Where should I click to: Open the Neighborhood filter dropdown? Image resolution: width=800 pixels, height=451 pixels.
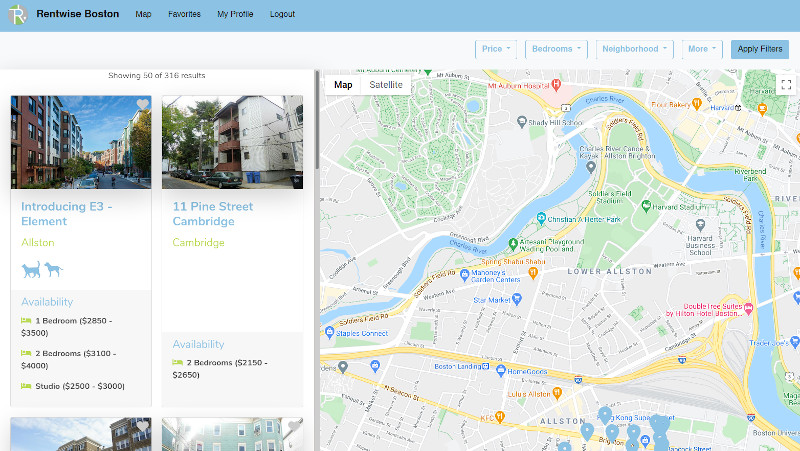pos(635,49)
